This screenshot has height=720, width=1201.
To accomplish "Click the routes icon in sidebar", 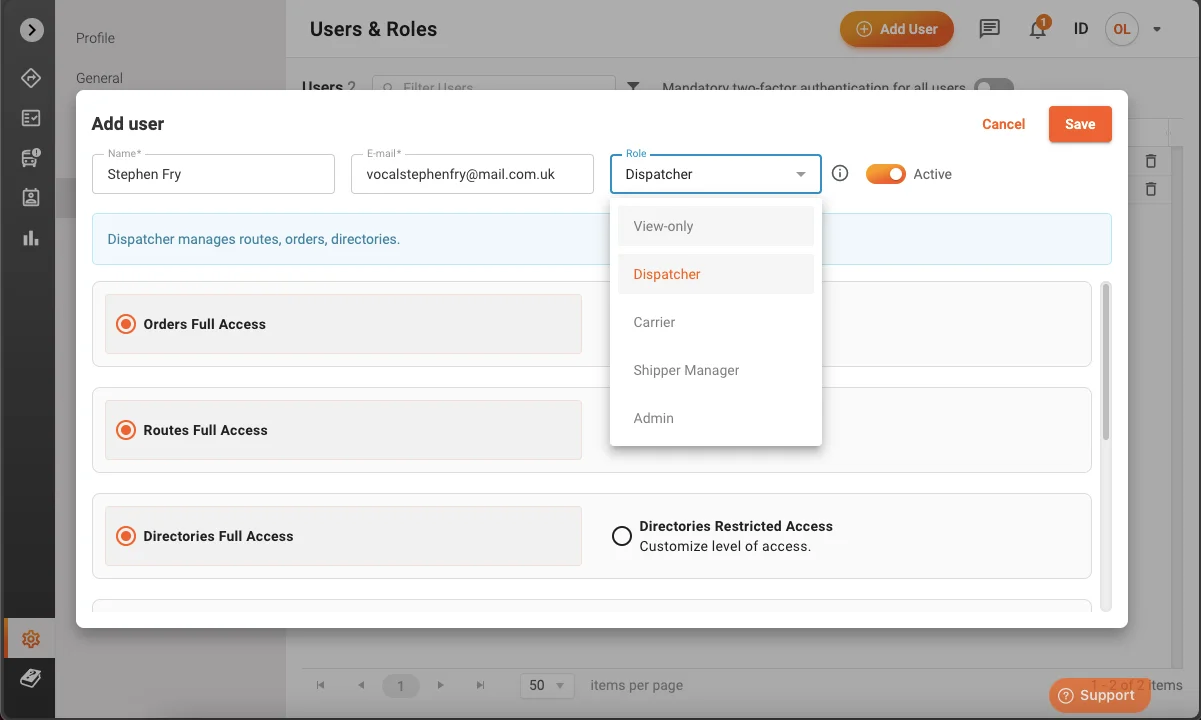I will click(31, 78).
